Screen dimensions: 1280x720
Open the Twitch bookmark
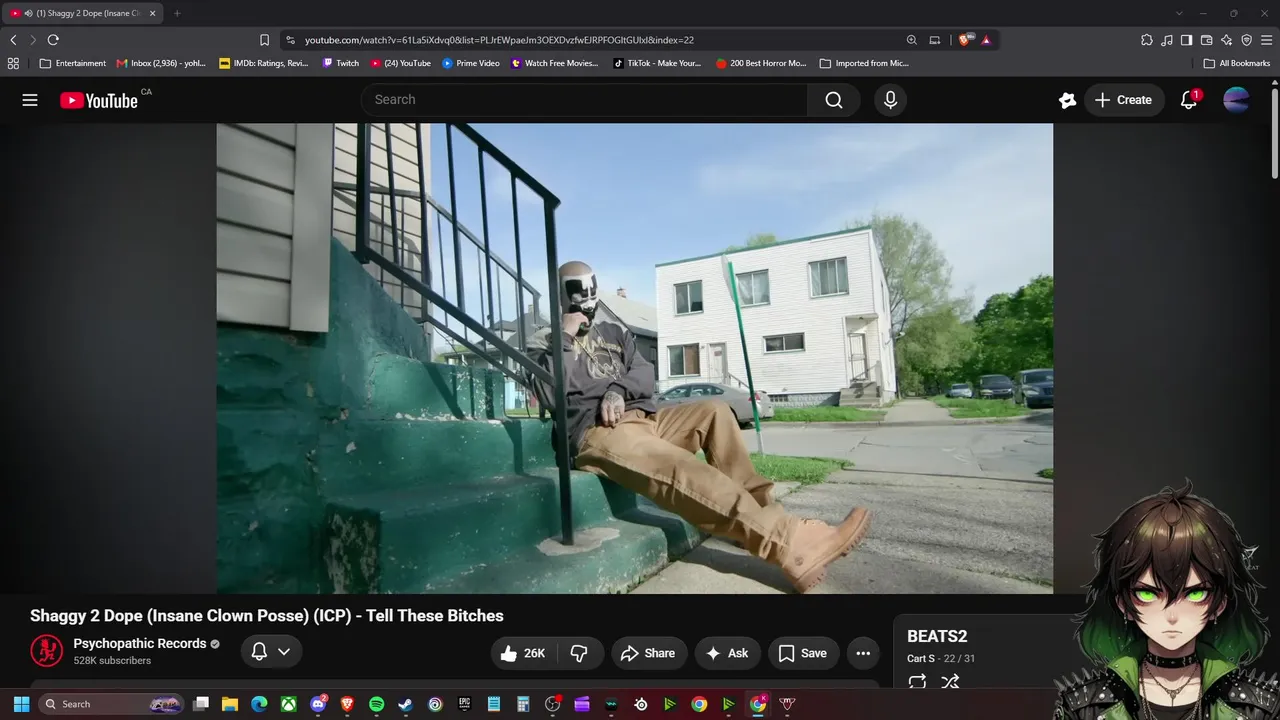pyautogui.click(x=341, y=63)
